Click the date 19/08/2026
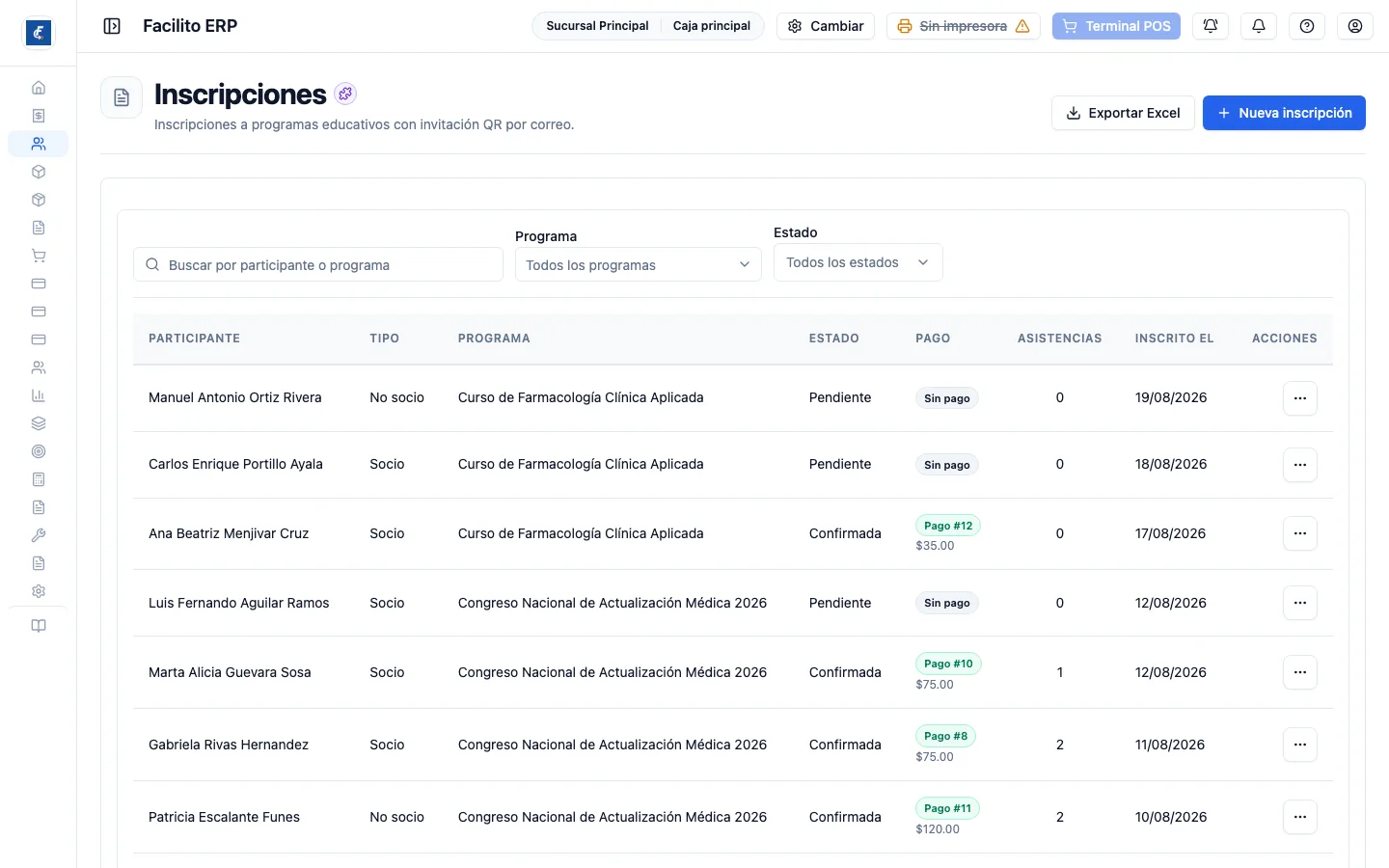1389x868 pixels. tap(1171, 397)
